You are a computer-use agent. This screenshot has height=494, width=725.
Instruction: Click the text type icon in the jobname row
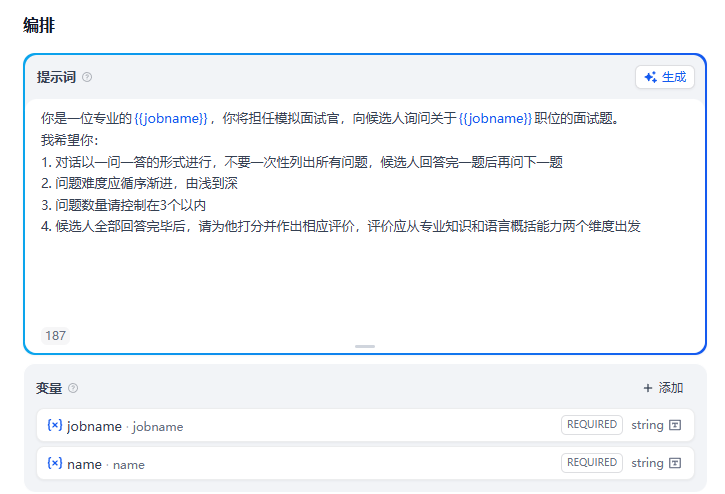[675, 425]
